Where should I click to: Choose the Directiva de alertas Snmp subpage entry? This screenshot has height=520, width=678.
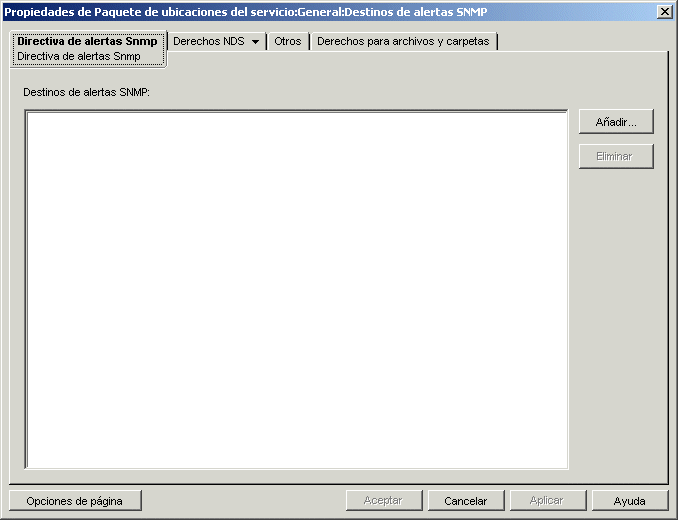[79, 56]
